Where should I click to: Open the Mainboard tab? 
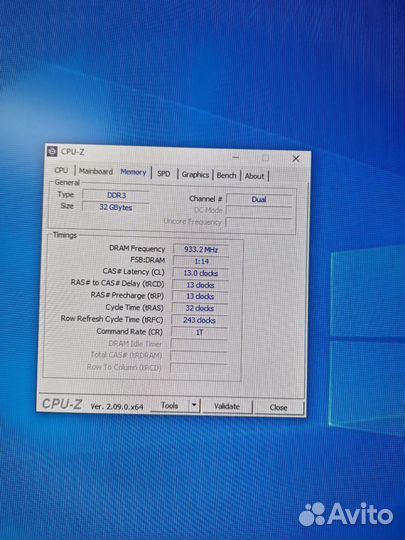96,171
